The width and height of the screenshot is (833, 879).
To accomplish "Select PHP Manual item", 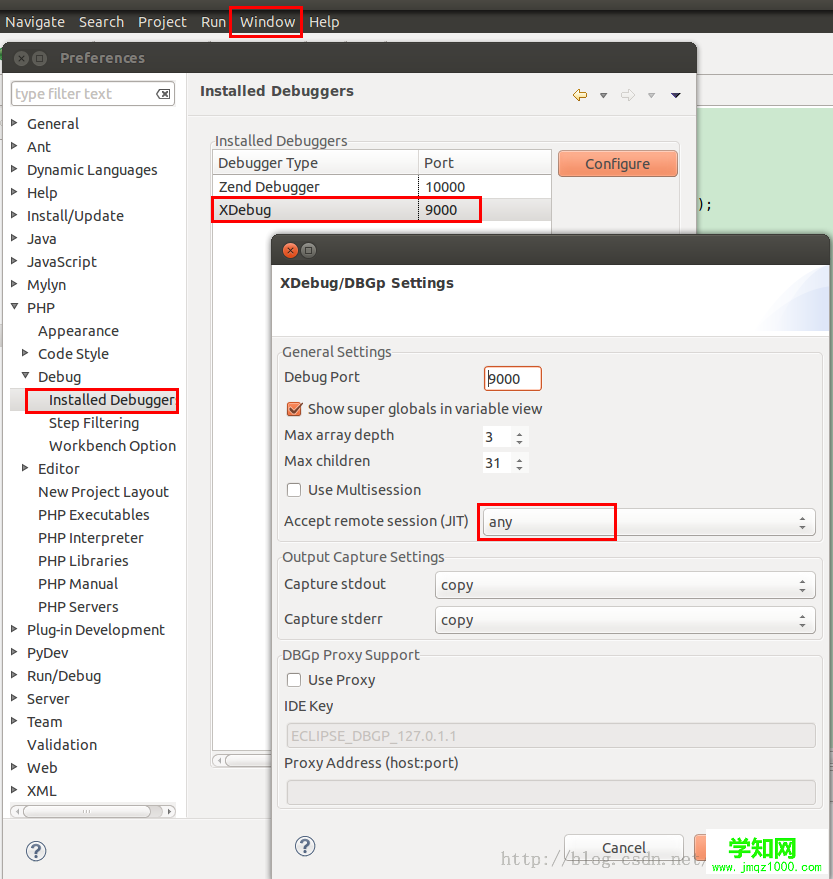I will 78,584.
